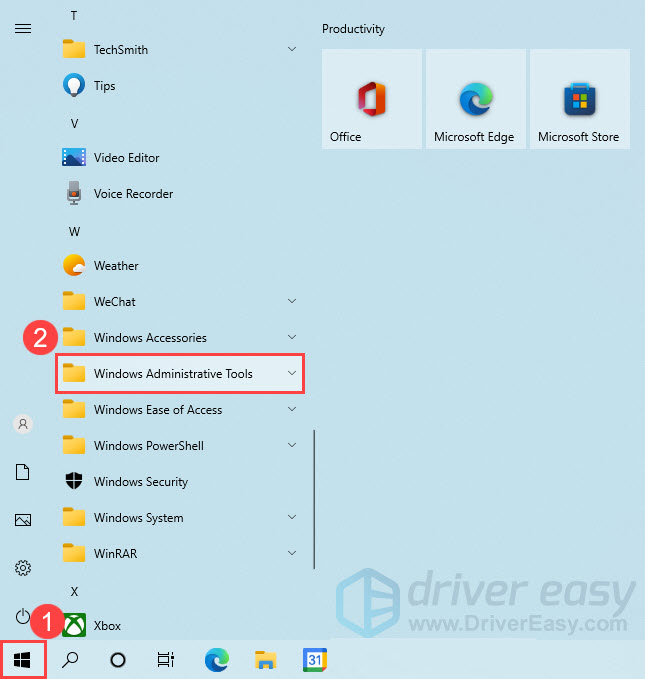Open Google Calendar icon on taskbar

pos(315,660)
